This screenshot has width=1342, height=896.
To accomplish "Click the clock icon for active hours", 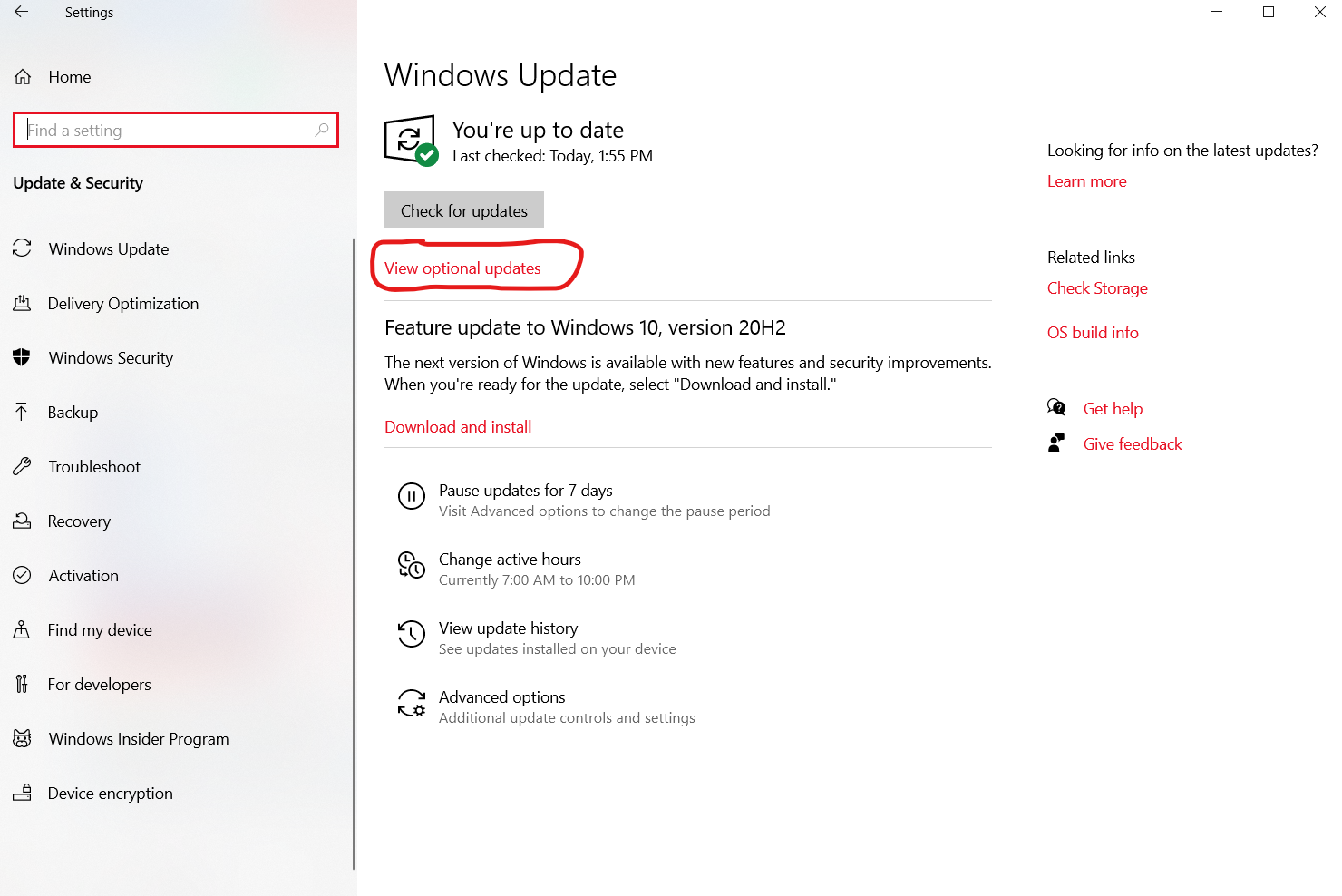I will (x=412, y=565).
